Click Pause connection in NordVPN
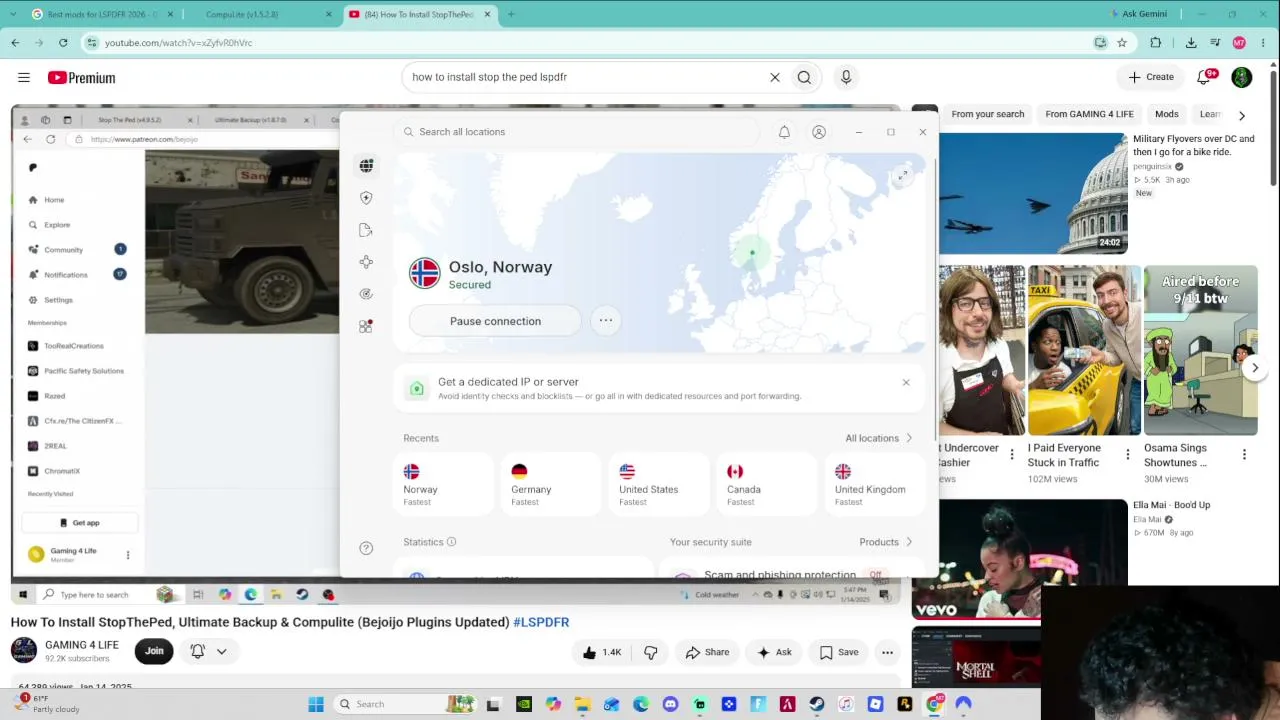Screen dimensions: 1280x720 point(495,321)
